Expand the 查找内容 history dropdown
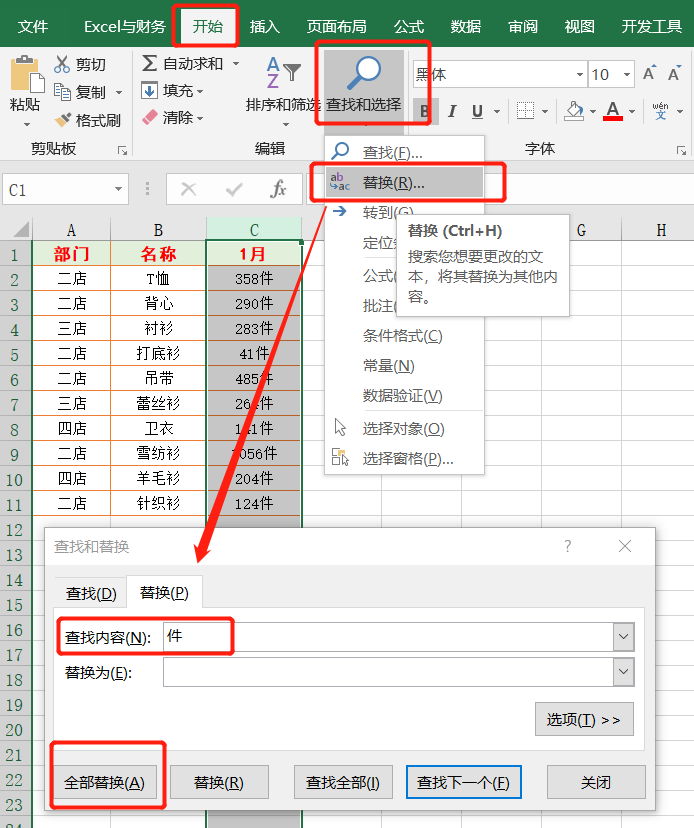The image size is (694, 828). point(624,636)
